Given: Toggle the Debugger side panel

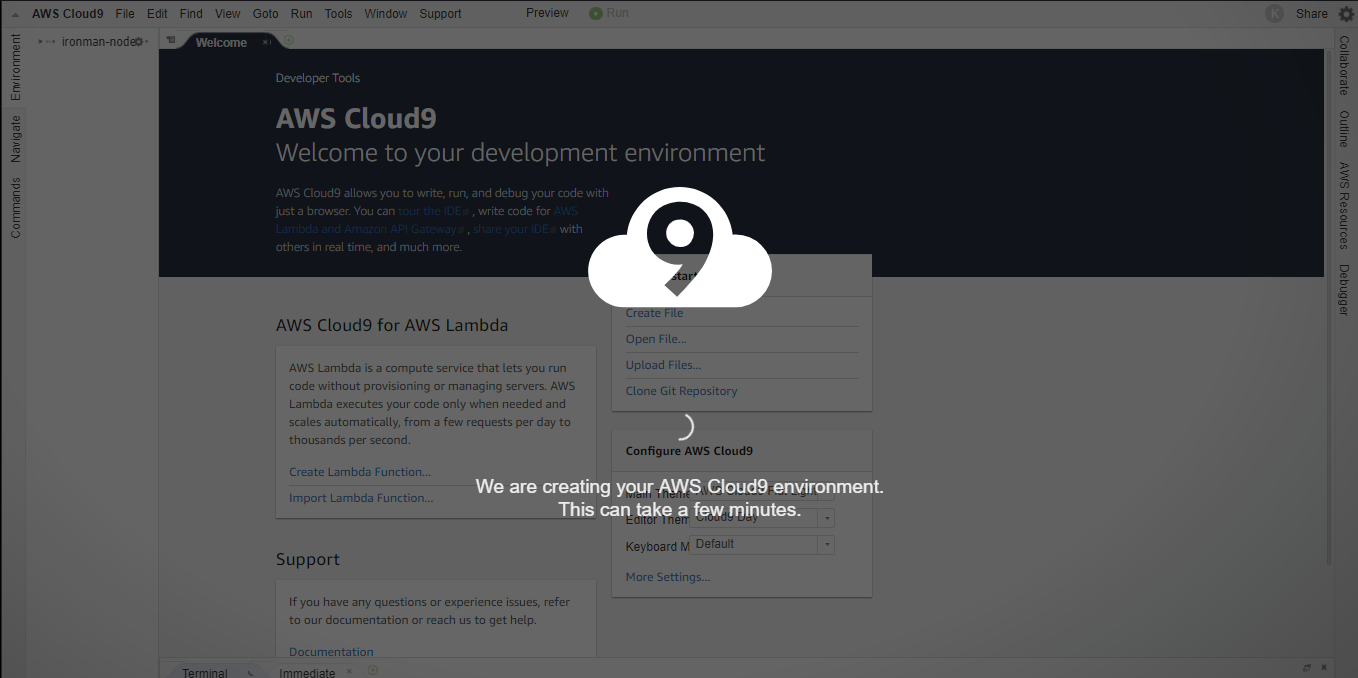Looking at the screenshot, I should click(x=1344, y=290).
